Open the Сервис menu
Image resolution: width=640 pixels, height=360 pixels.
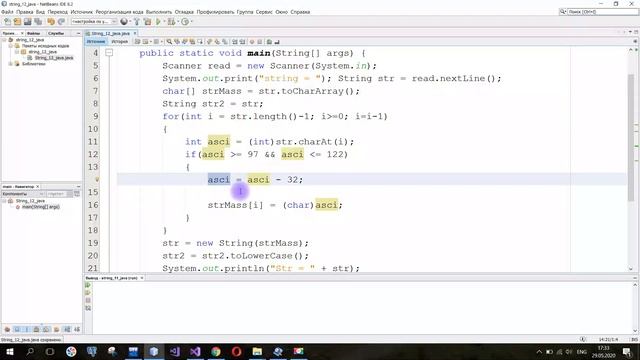[x=264, y=12]
